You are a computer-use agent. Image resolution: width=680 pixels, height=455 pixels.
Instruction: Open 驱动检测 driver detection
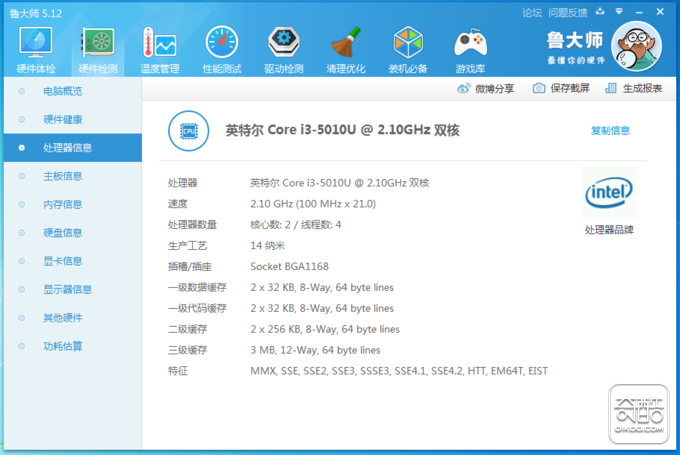pyautogui.click(x=284, y=42)
